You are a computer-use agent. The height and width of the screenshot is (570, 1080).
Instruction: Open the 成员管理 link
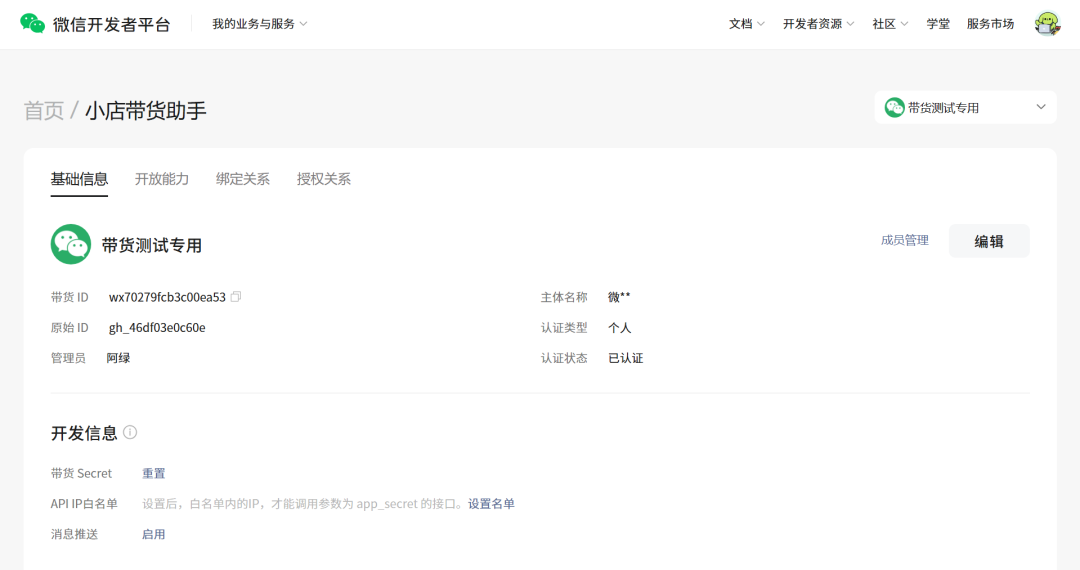[904, 240]
